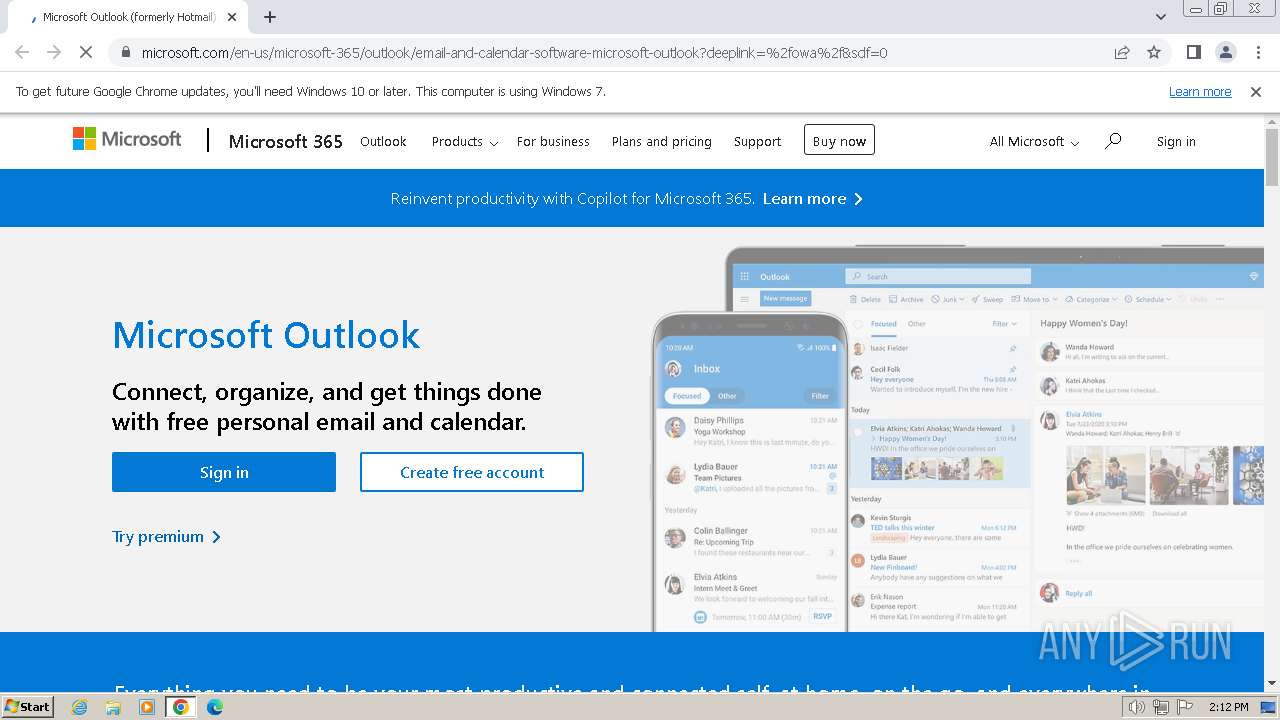The image size is (1280, 720).
Task: Open the Action Center flag icon
Action: point(1185,707)
